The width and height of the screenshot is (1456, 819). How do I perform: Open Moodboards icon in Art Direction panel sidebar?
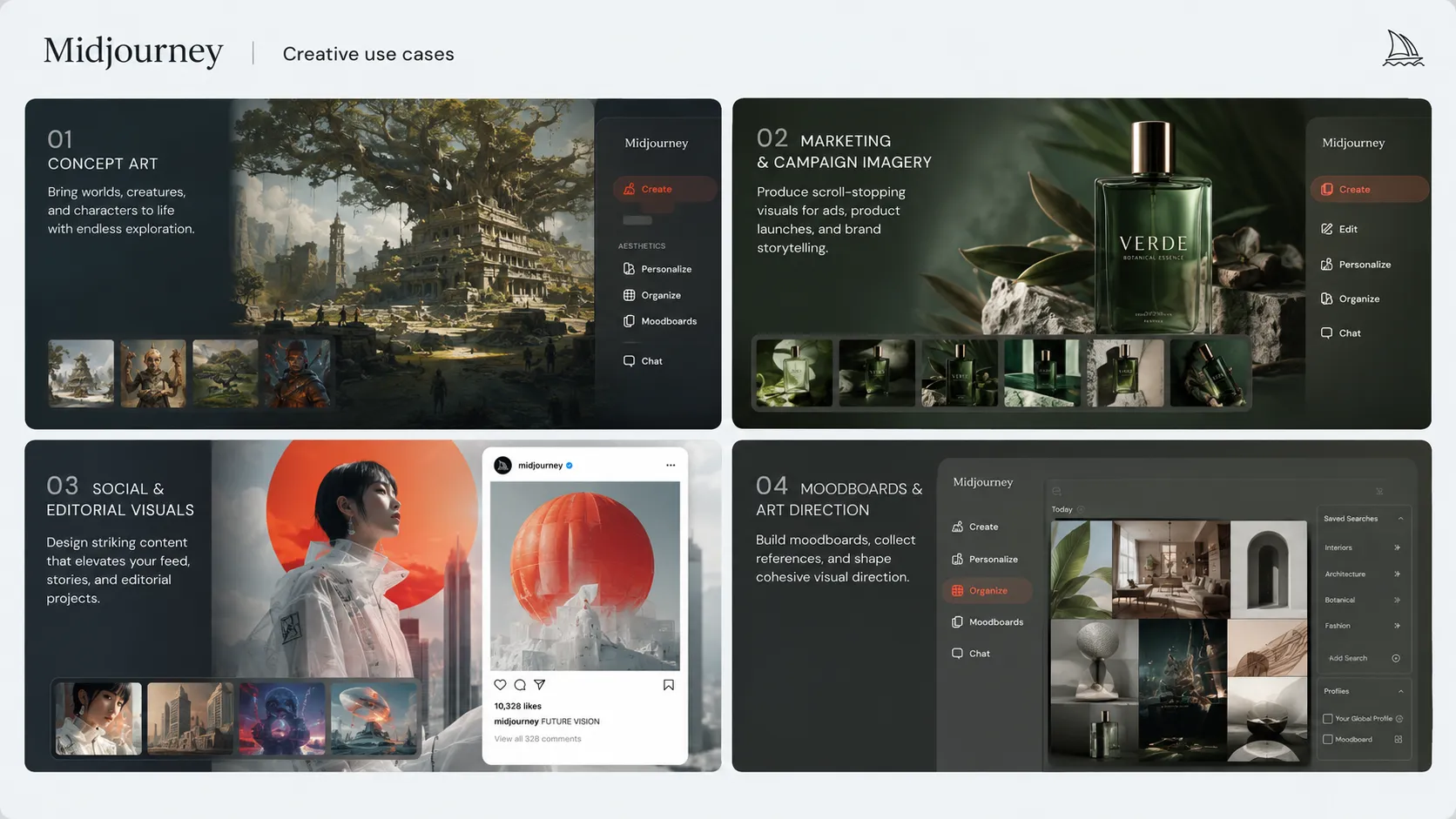pyautogui.click(x=957, y=621)
